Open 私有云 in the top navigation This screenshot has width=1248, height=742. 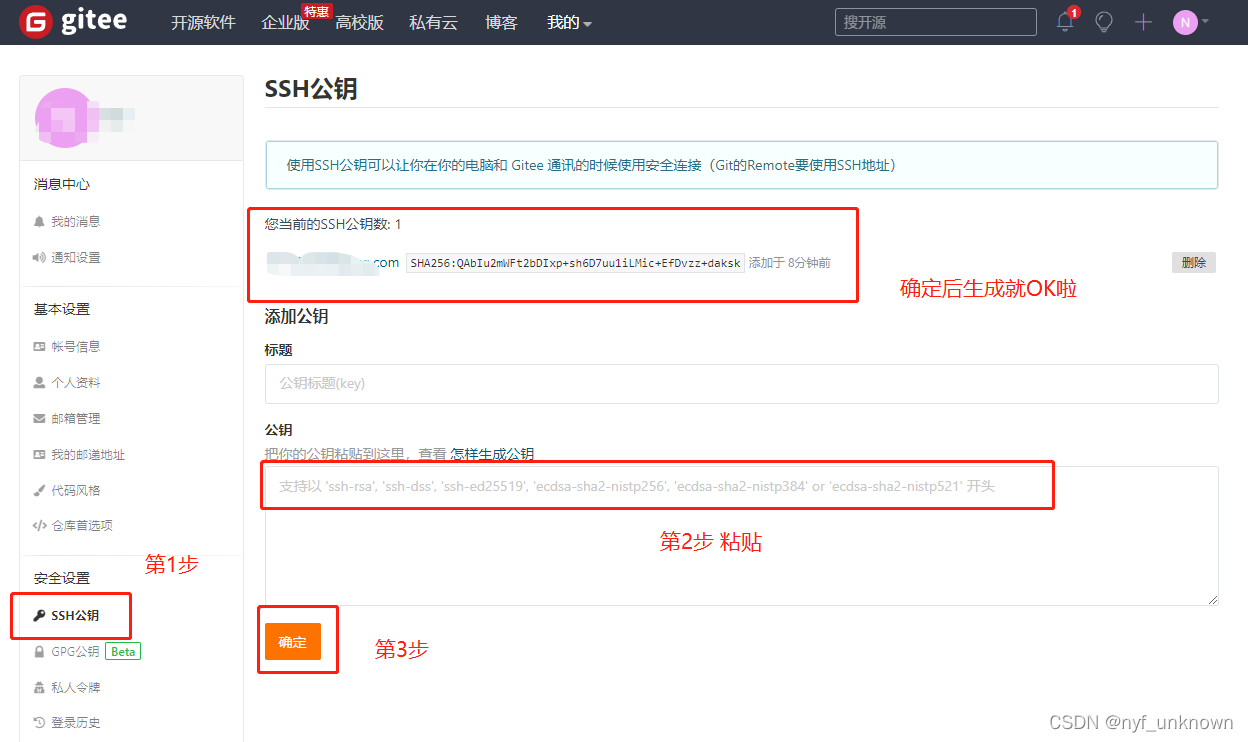click(x=433, y=22)
